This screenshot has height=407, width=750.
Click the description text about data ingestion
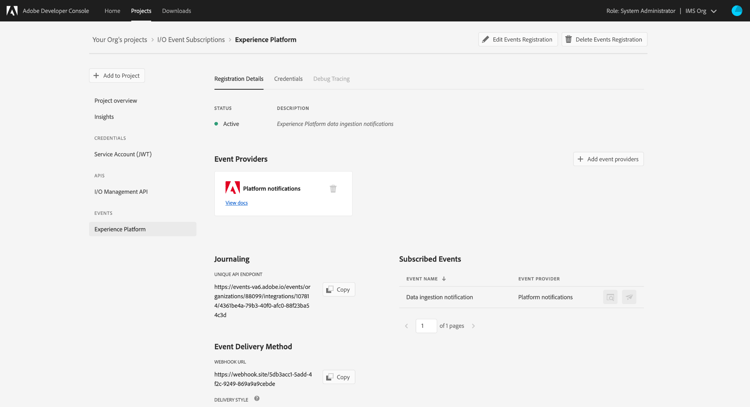point(335,124)
